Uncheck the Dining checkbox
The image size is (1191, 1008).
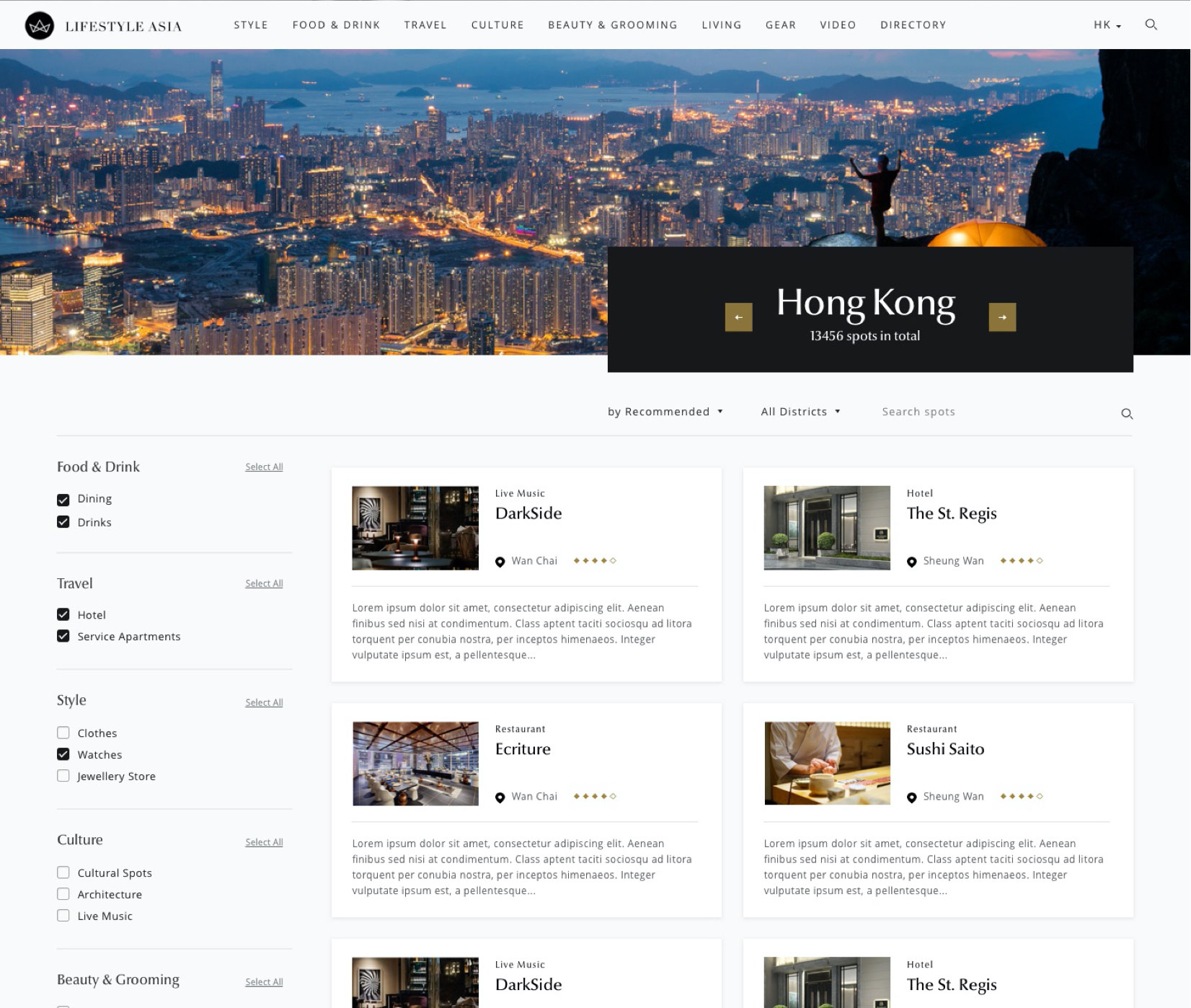(63, 500)
